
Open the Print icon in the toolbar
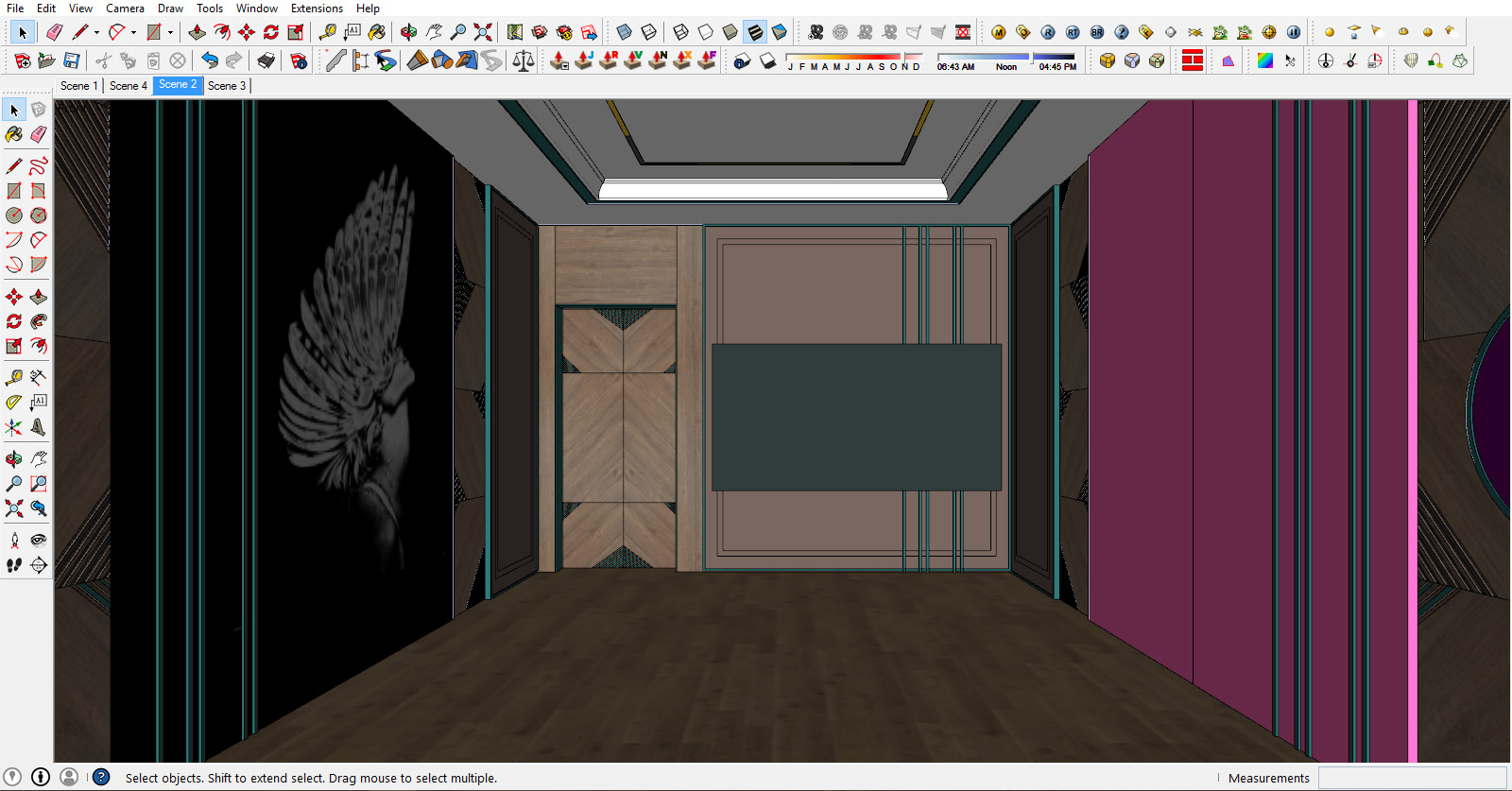(x=266, y=61)
